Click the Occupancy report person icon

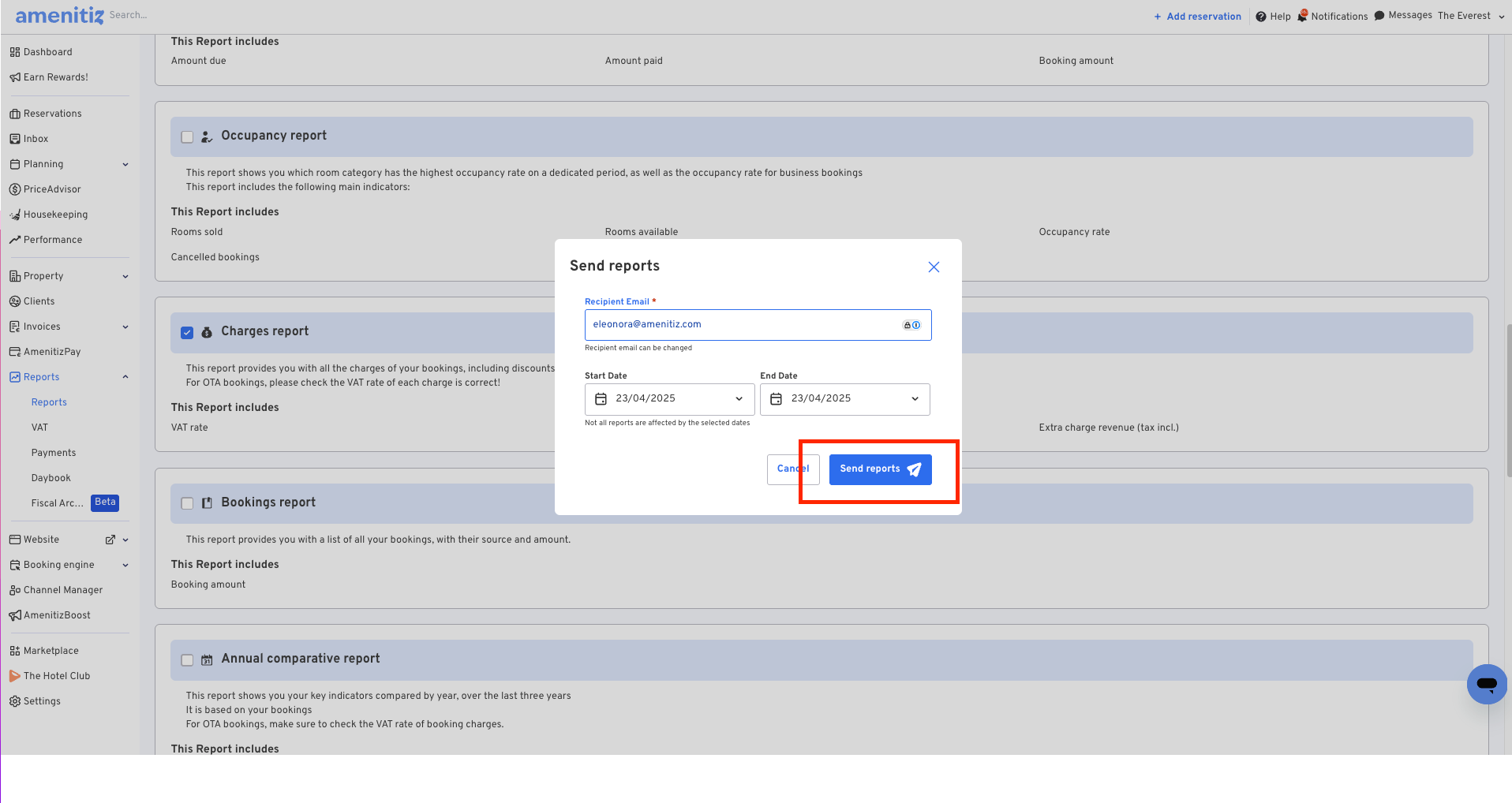pyautogui.click(x=207, y=137)
